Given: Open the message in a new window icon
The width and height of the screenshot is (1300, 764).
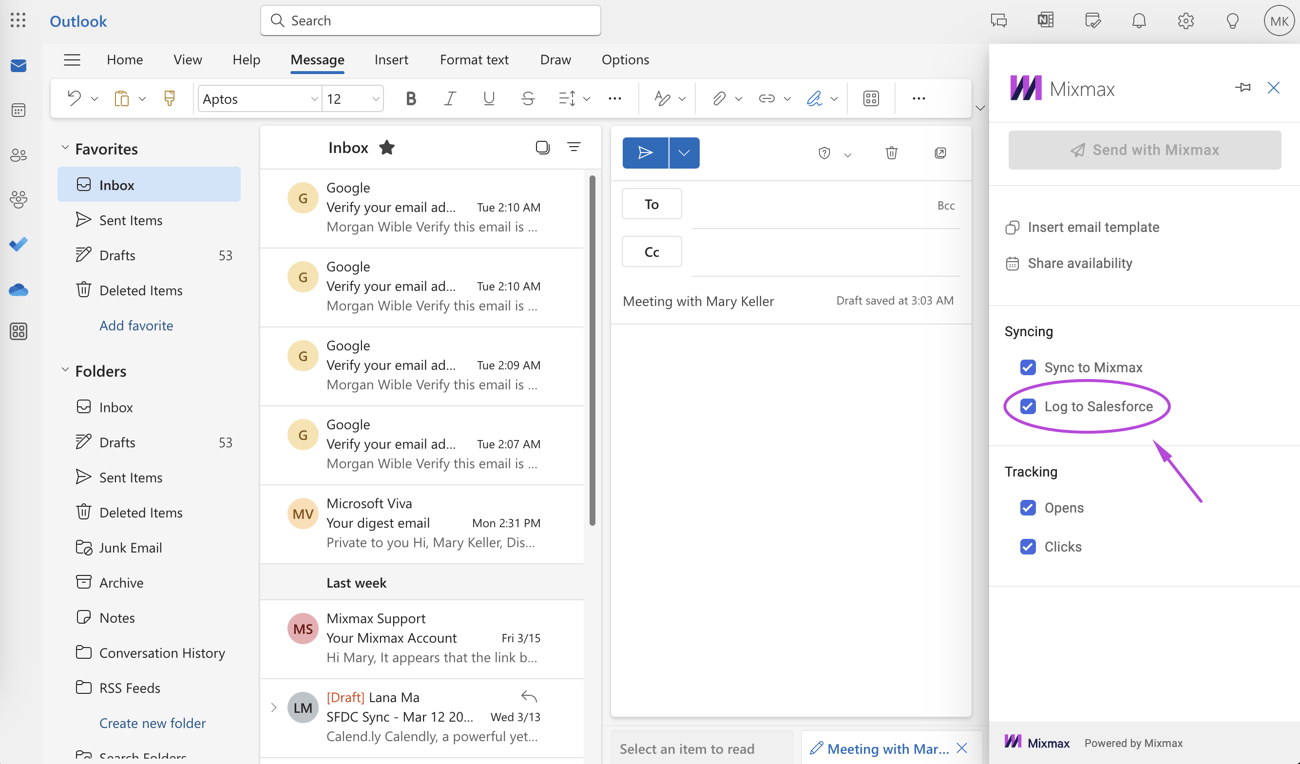Looking at the screenshot, I should (x=940, y=152).
